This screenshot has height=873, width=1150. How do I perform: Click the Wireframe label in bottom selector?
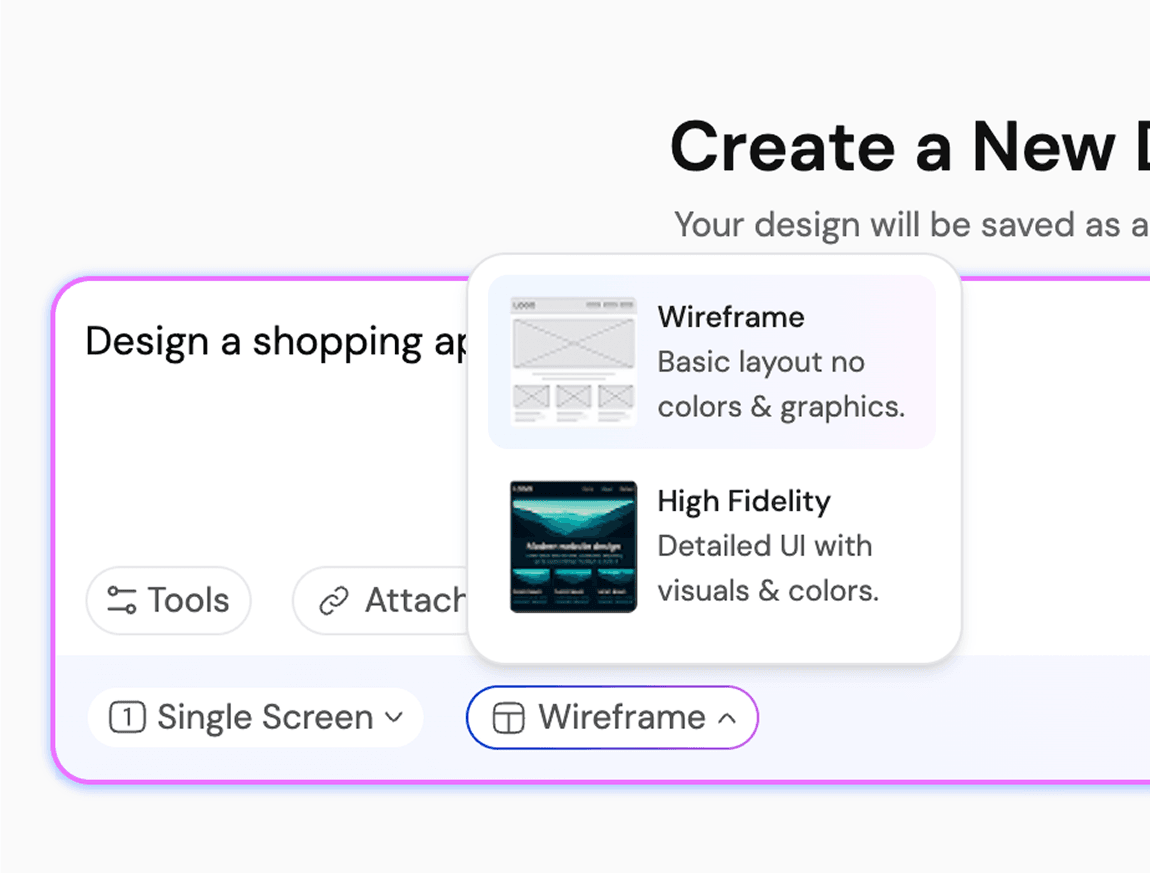point(621,717)
